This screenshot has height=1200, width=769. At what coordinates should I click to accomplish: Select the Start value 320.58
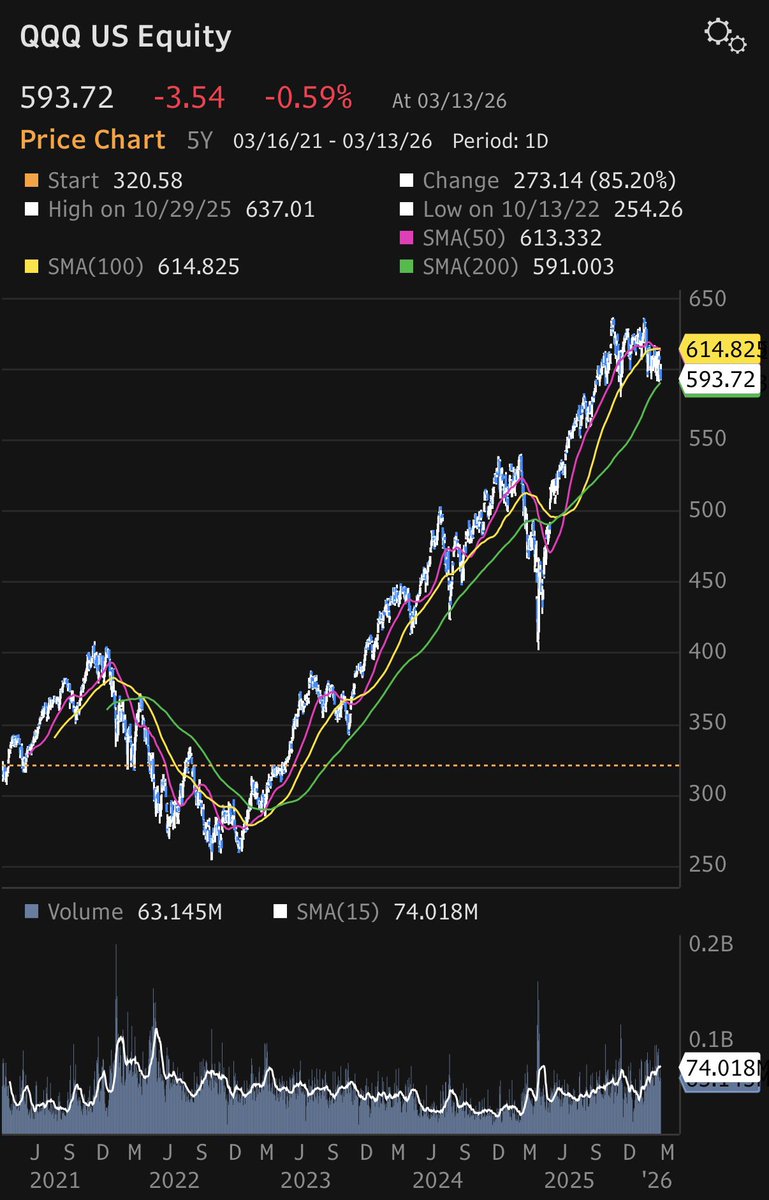coord(146,181)
